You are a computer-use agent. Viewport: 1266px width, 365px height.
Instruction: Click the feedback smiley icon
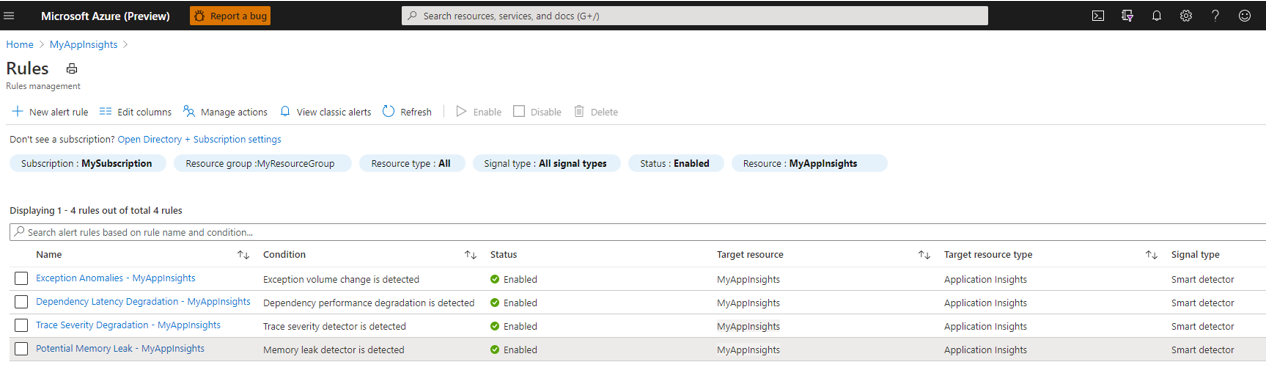tap(1245, 16)
